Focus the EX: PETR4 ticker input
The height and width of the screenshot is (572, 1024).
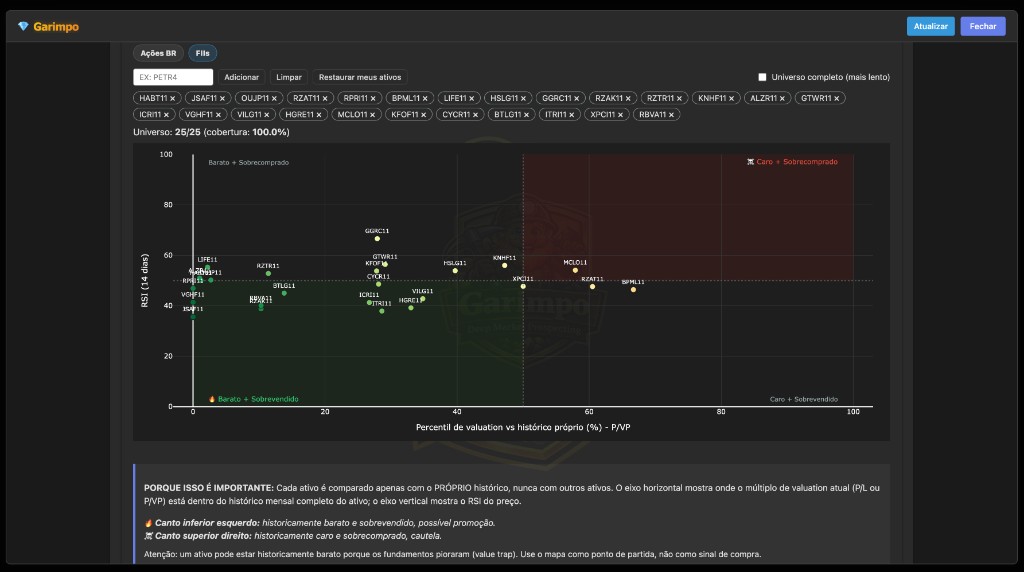coord(173,77)
